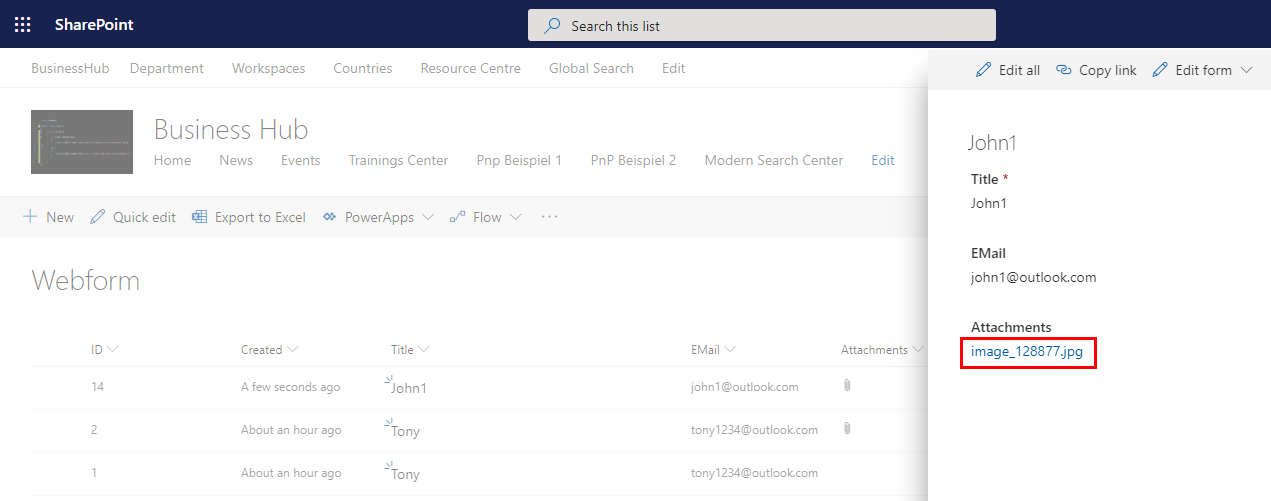Click the Business Hub site logo thumbnail
This screenshot has height=501, width=1271.
(x=82, y=142)
